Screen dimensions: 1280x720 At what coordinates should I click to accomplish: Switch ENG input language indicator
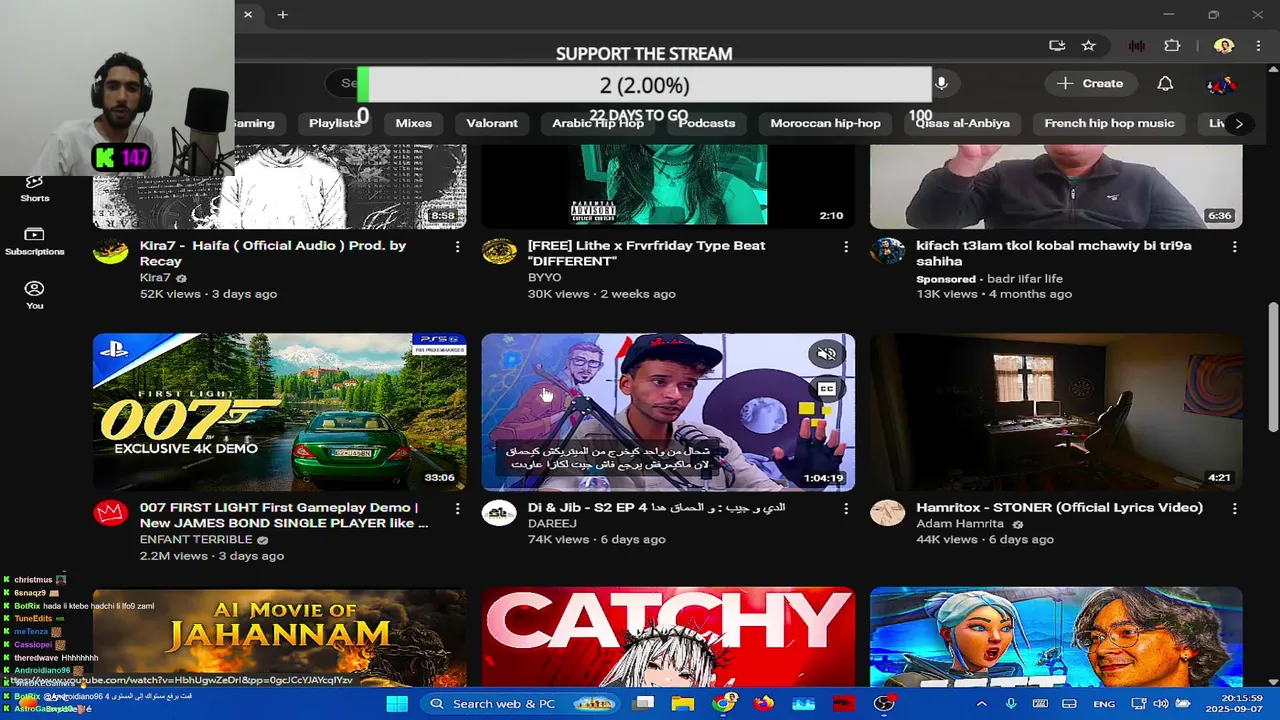1104,704
